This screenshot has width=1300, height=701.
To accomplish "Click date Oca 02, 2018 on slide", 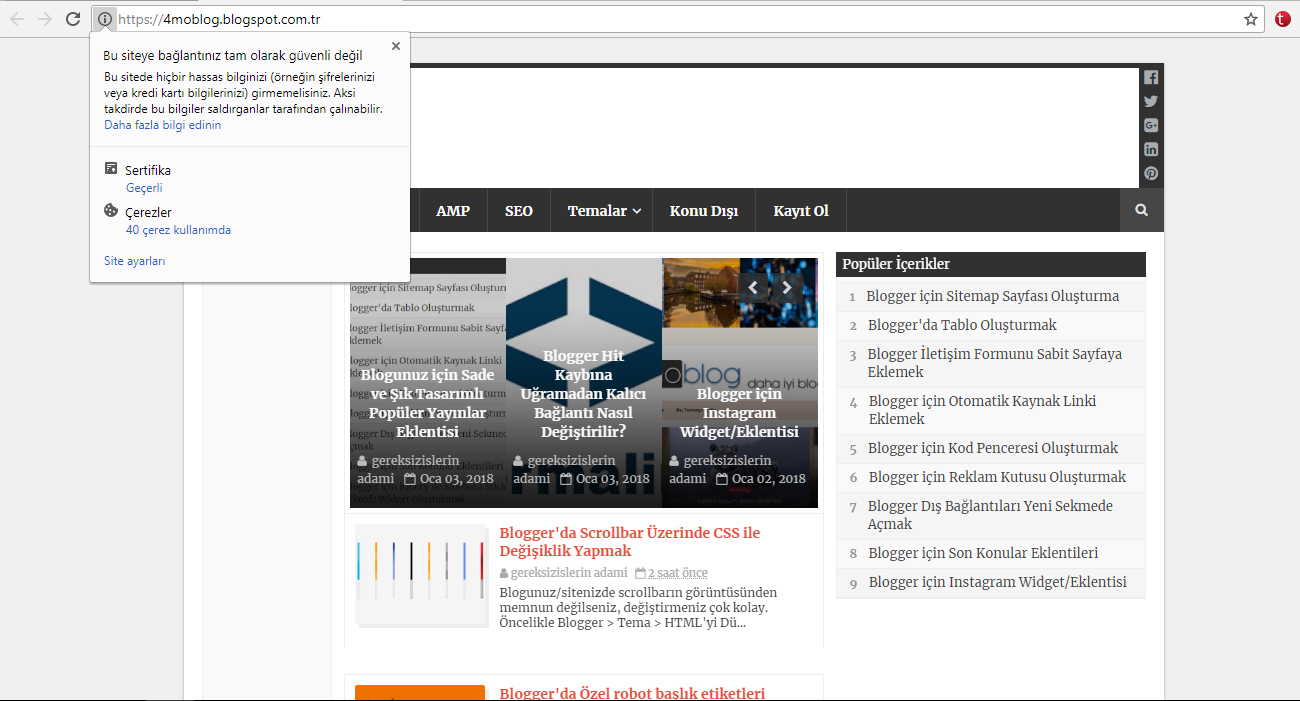I will (768, 478).
